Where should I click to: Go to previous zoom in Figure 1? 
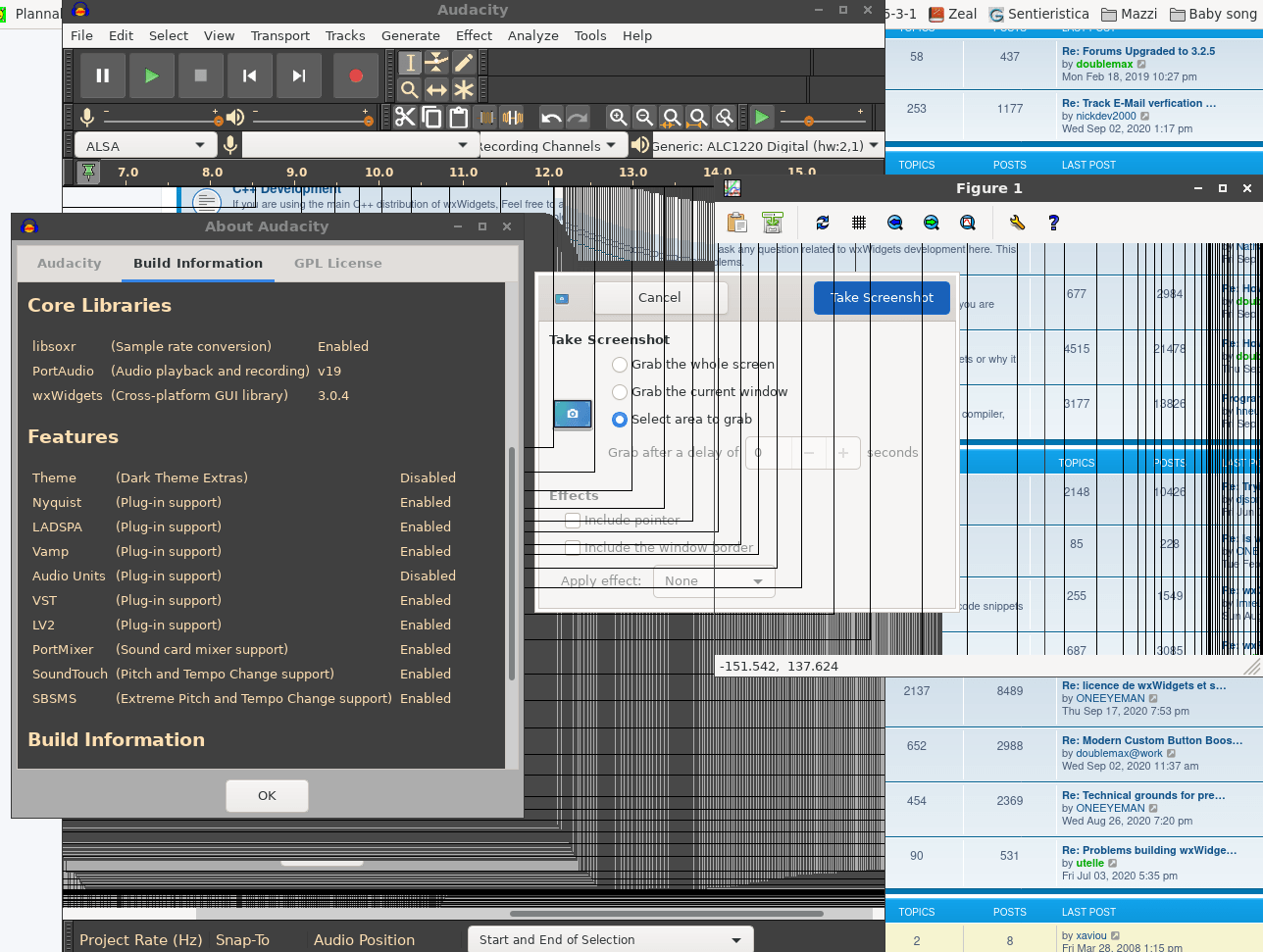(895, 223)
